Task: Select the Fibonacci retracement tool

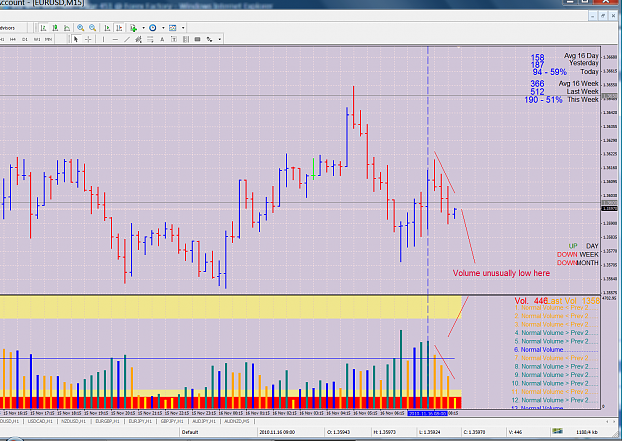Action: [150, 39]
